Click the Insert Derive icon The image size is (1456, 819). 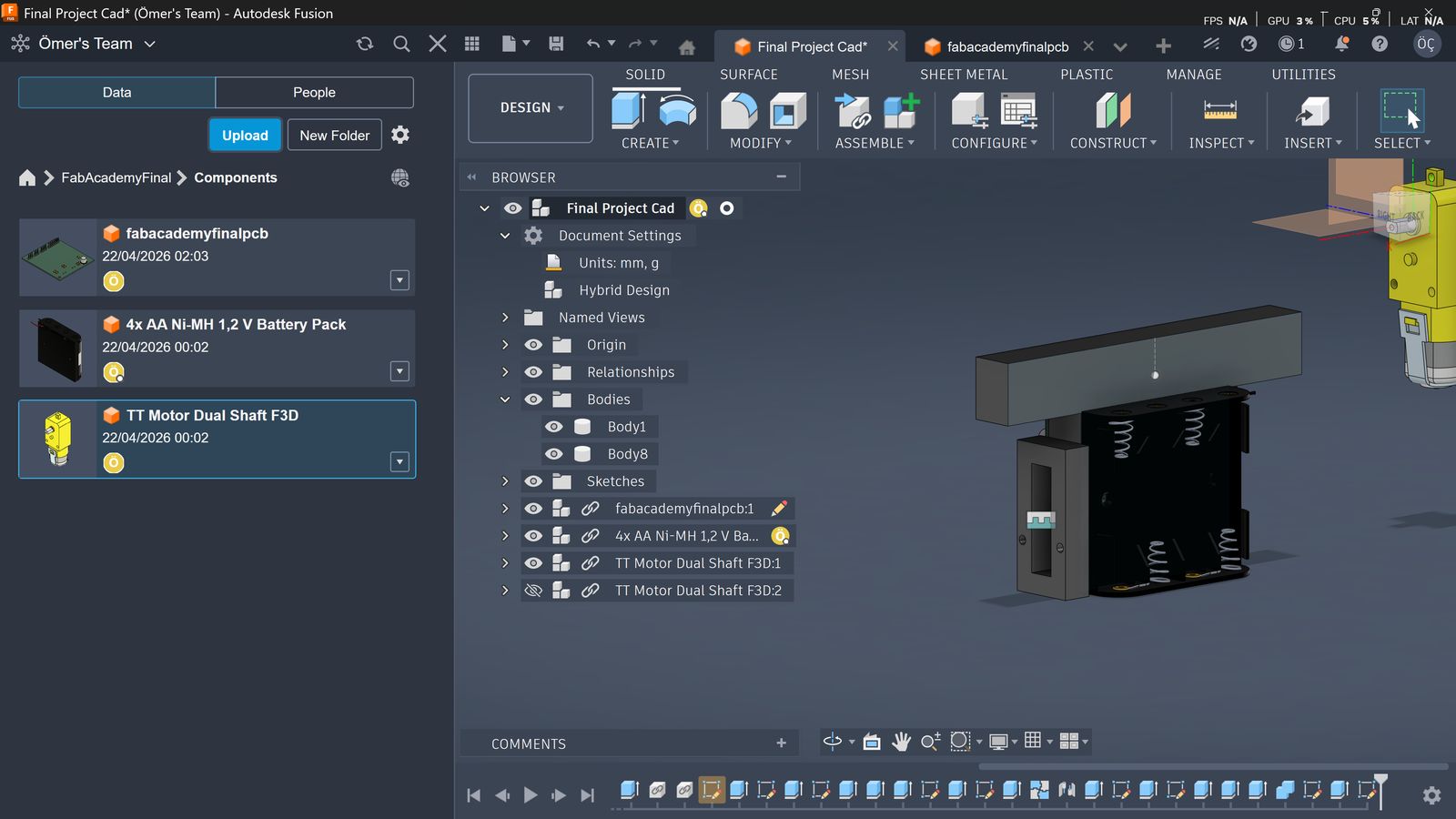point(1312,111)
